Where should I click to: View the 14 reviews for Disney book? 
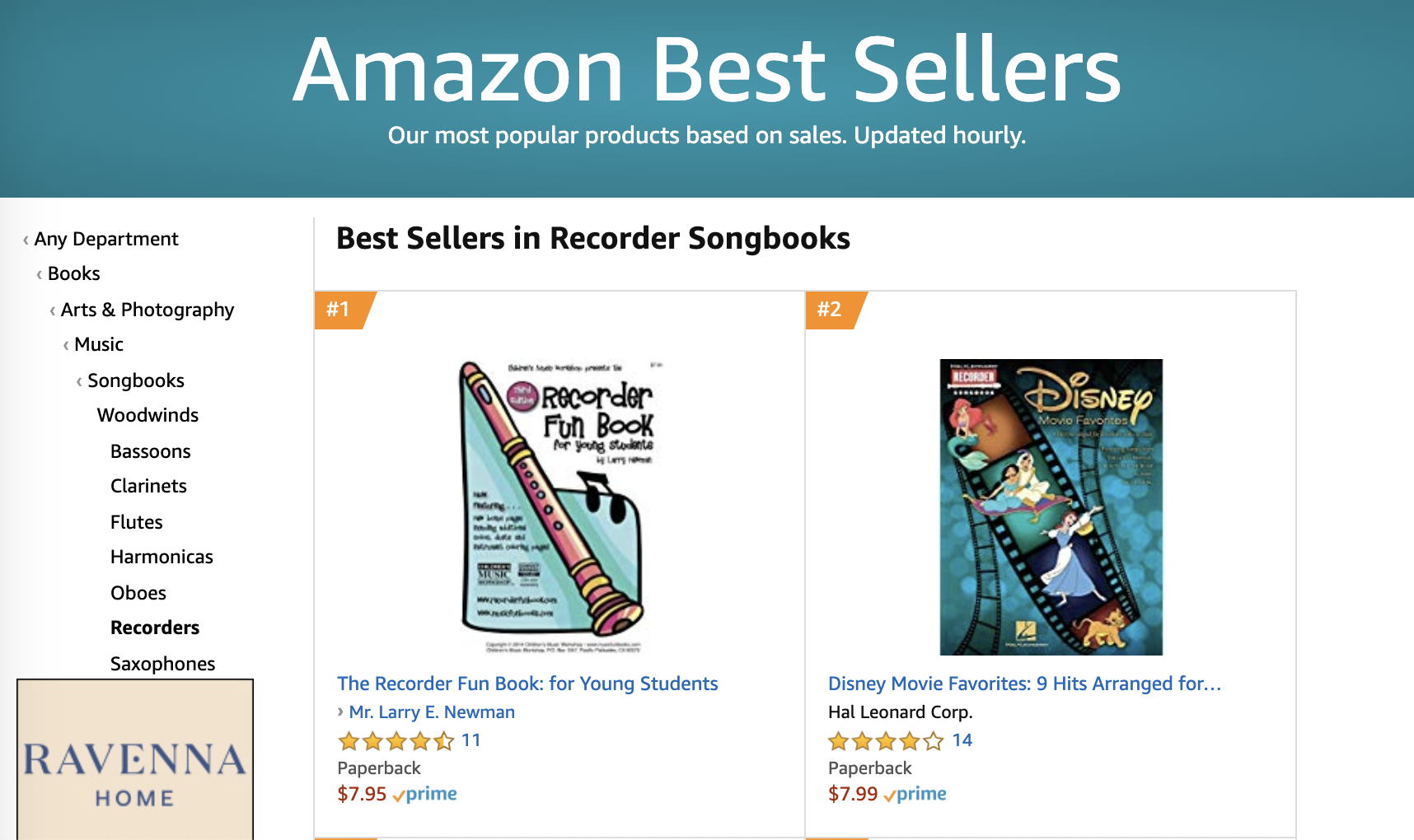[x=962, y=740]
